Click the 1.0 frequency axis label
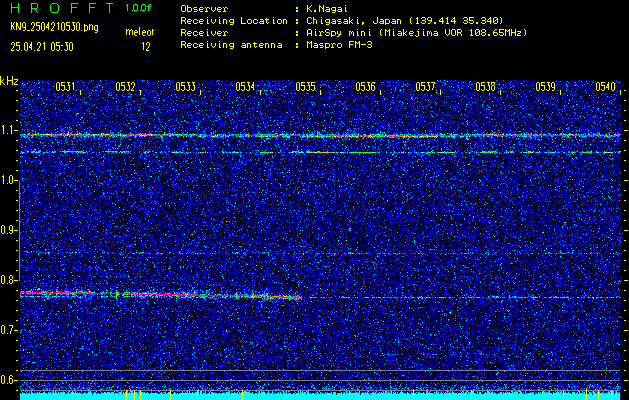This screenshot has height=400, width=629. [x=8, y=181]
